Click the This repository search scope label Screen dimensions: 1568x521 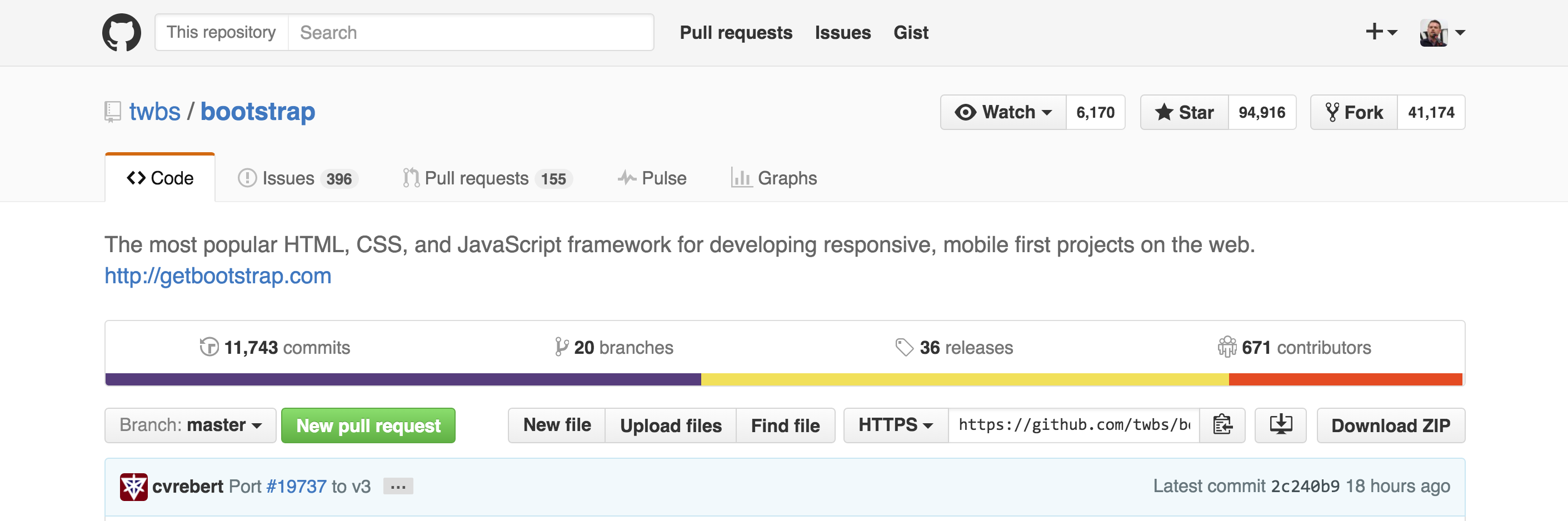[222, 32]
